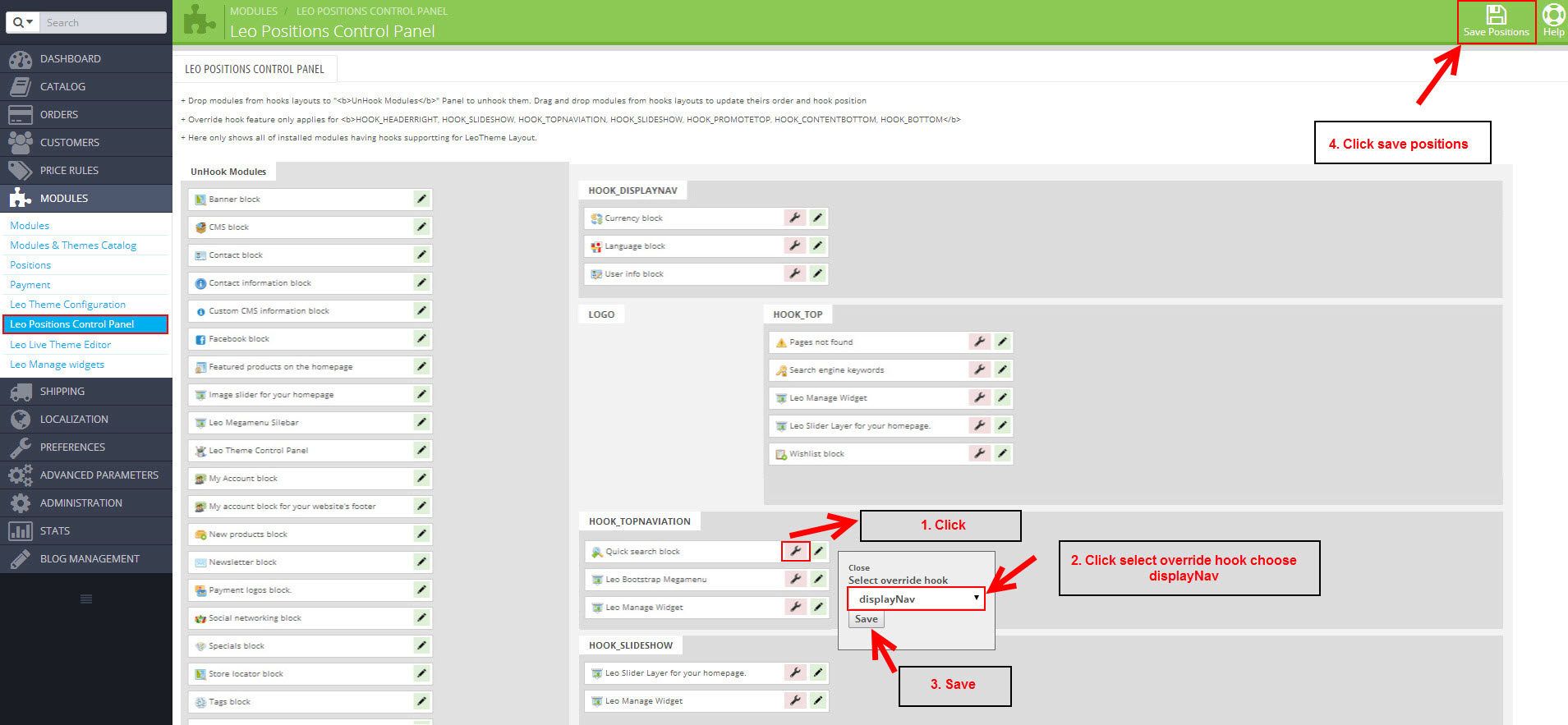The height and width of the screenshot is (725, 1568).
Task: Open Leo Live Theme Editor link
Action: pyautogui.click(x=60, y=344)
